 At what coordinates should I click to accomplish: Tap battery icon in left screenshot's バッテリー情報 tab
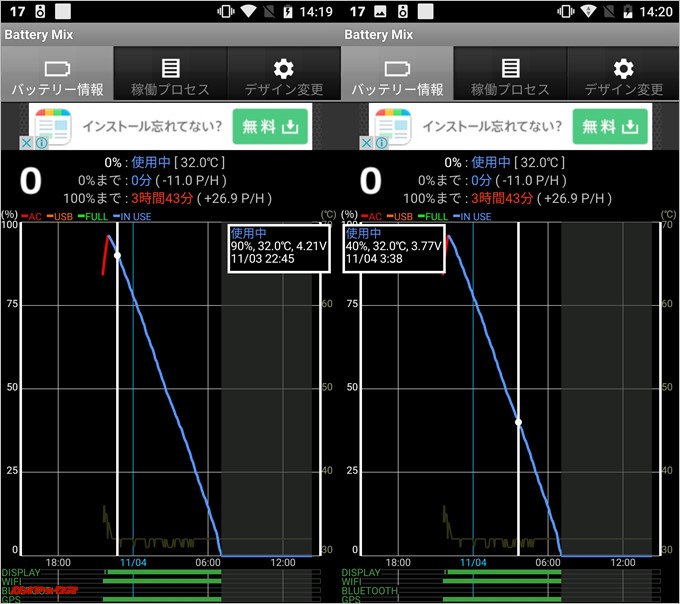56,68
